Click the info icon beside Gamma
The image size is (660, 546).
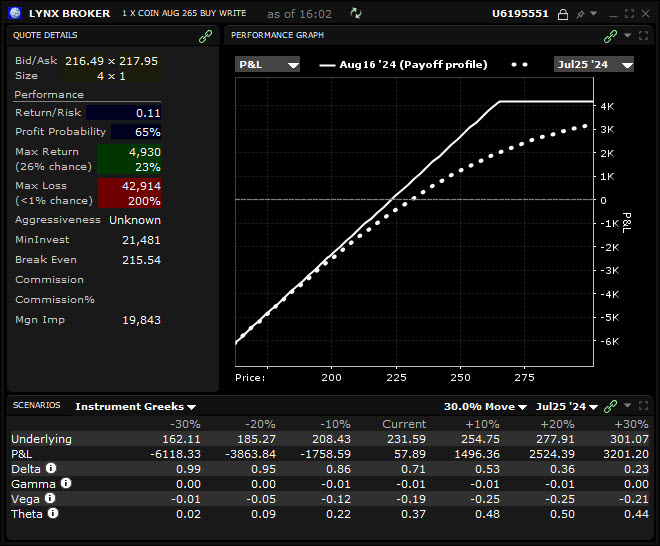(x=65, y=483)
